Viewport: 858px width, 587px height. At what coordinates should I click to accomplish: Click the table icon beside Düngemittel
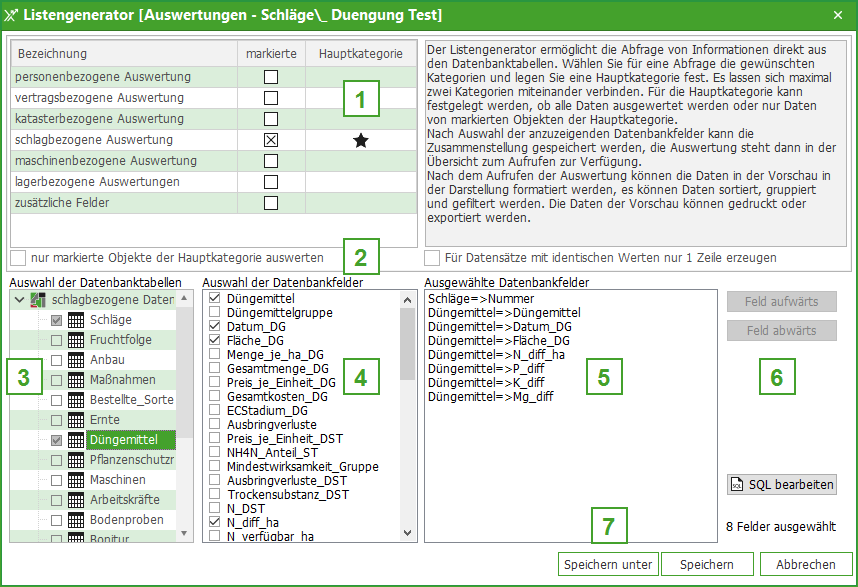point(76,440)
